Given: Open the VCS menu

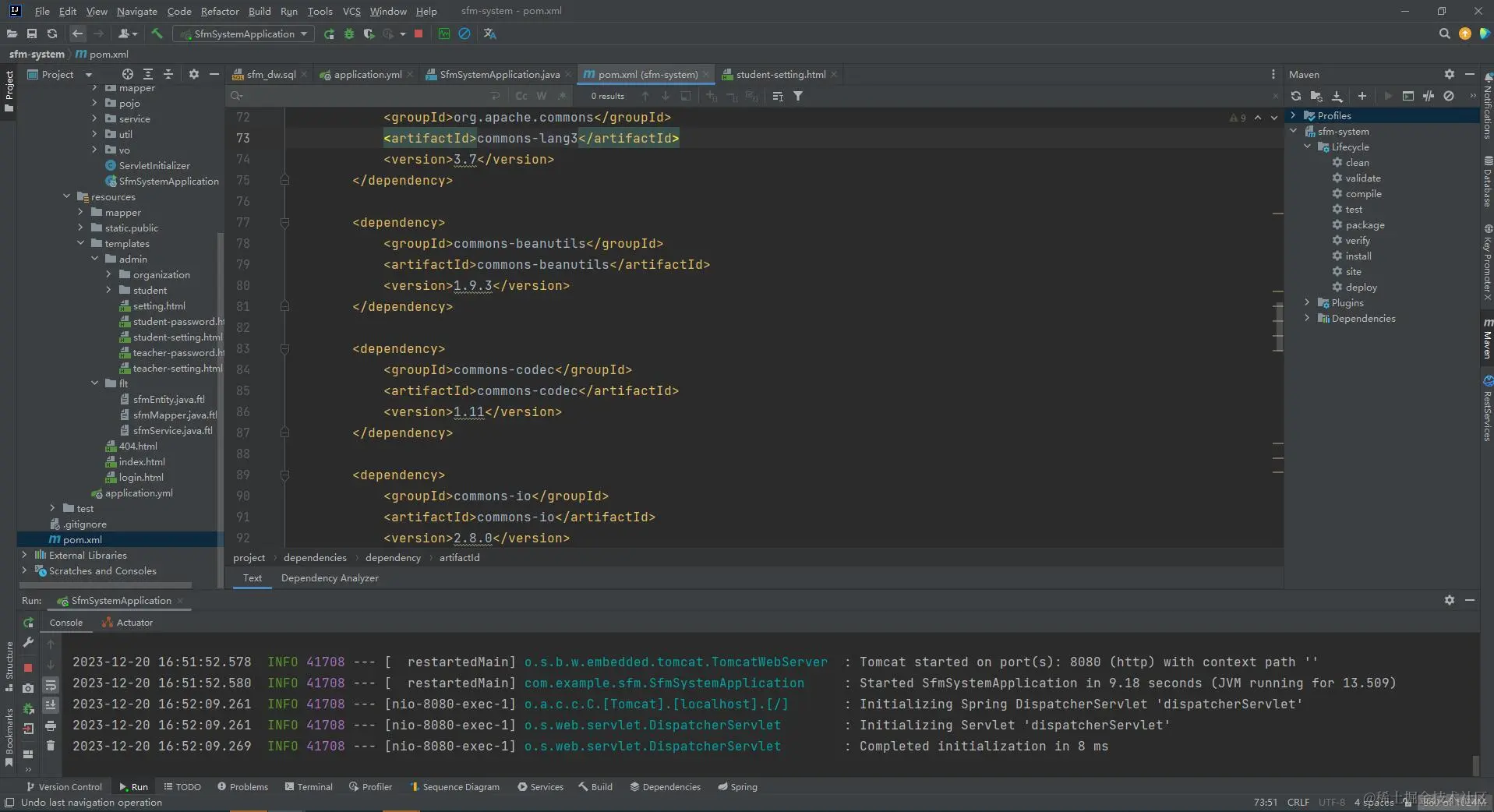Looking at the screenshot, I should 351,11.
